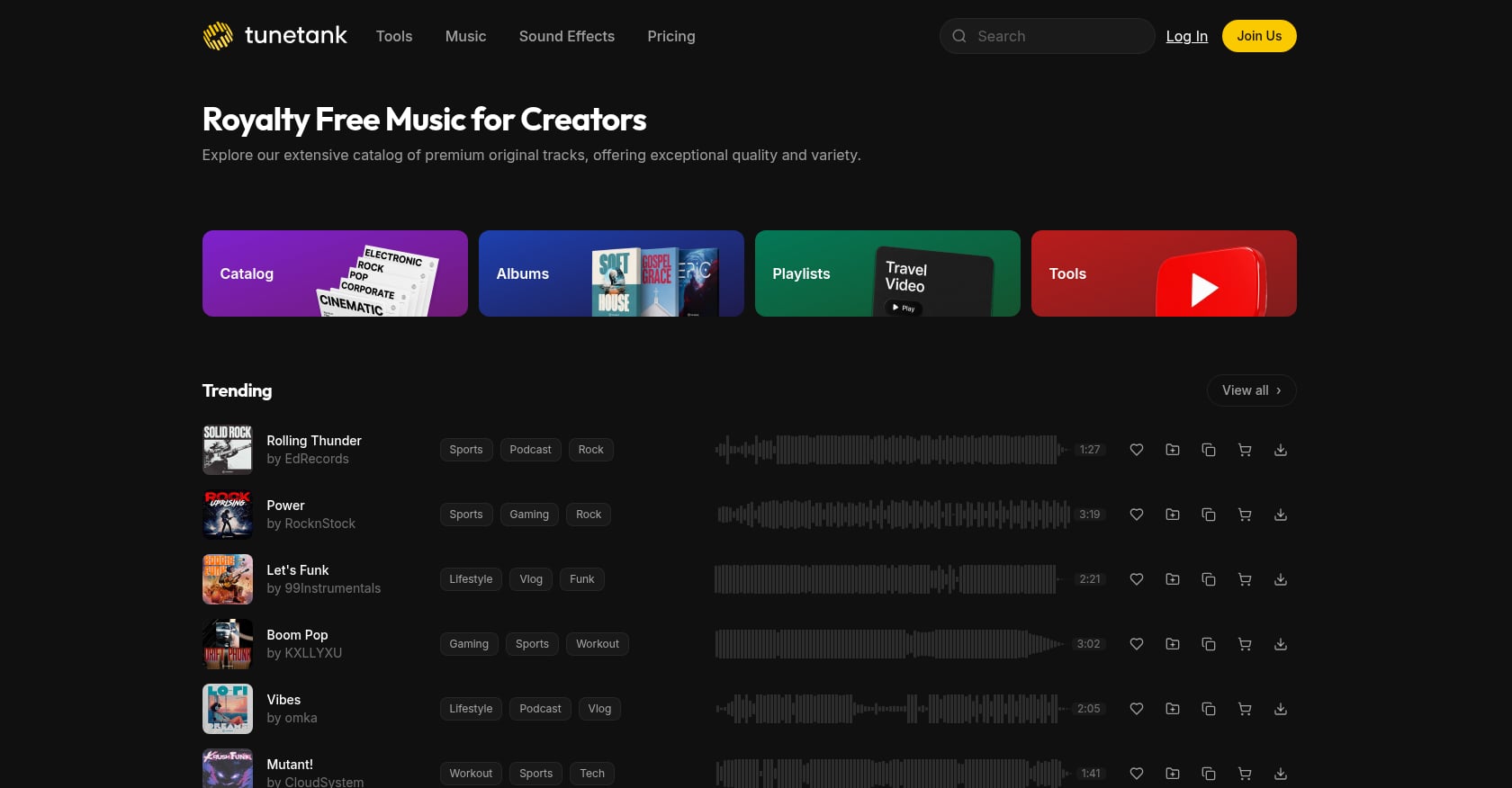Select the Gaming tag on Power
The image size is (1512, 788).
[x=529, y=515]
